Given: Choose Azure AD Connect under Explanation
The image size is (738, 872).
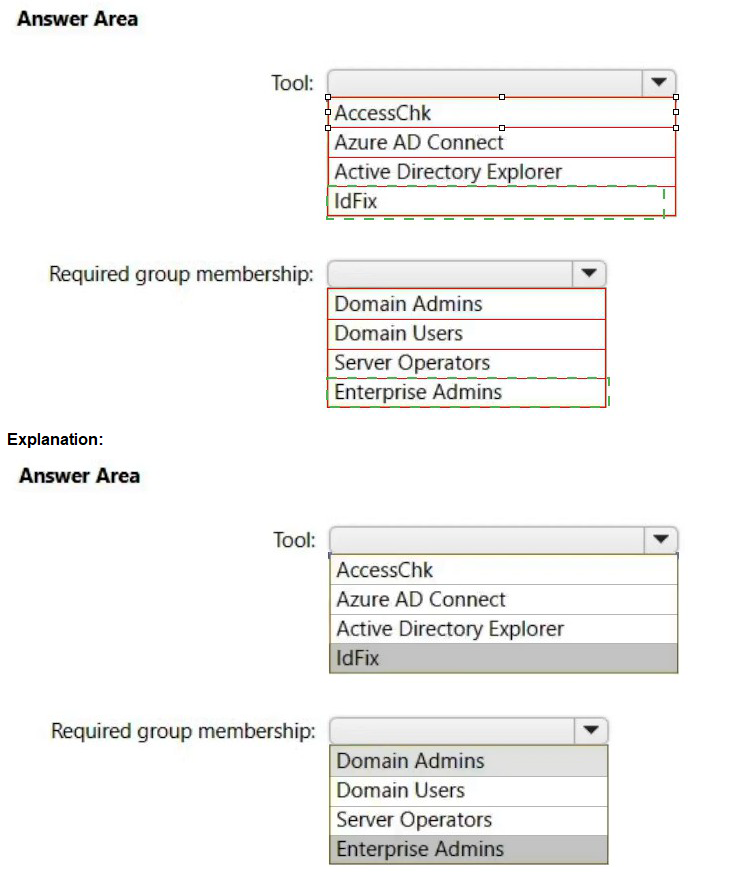Looking at the screenshot, I should [x=503, y=600].
